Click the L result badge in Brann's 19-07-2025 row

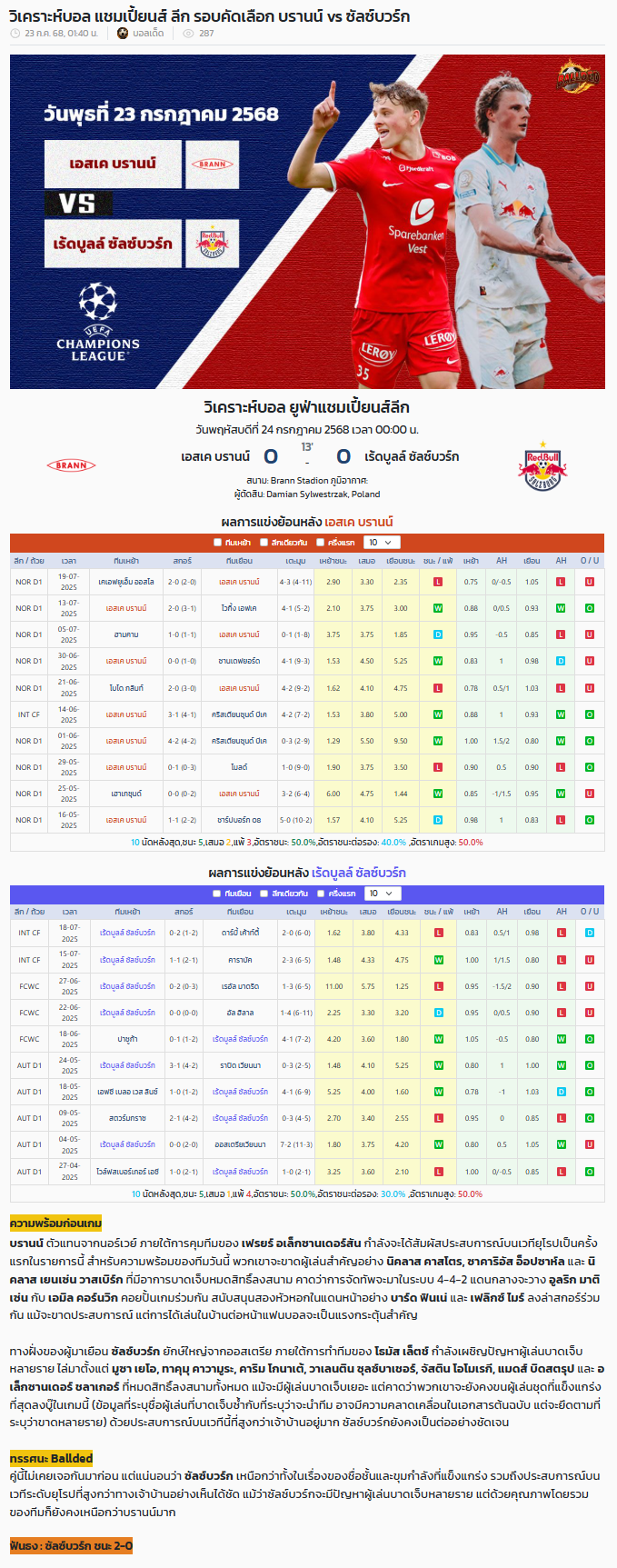point(438,582)
